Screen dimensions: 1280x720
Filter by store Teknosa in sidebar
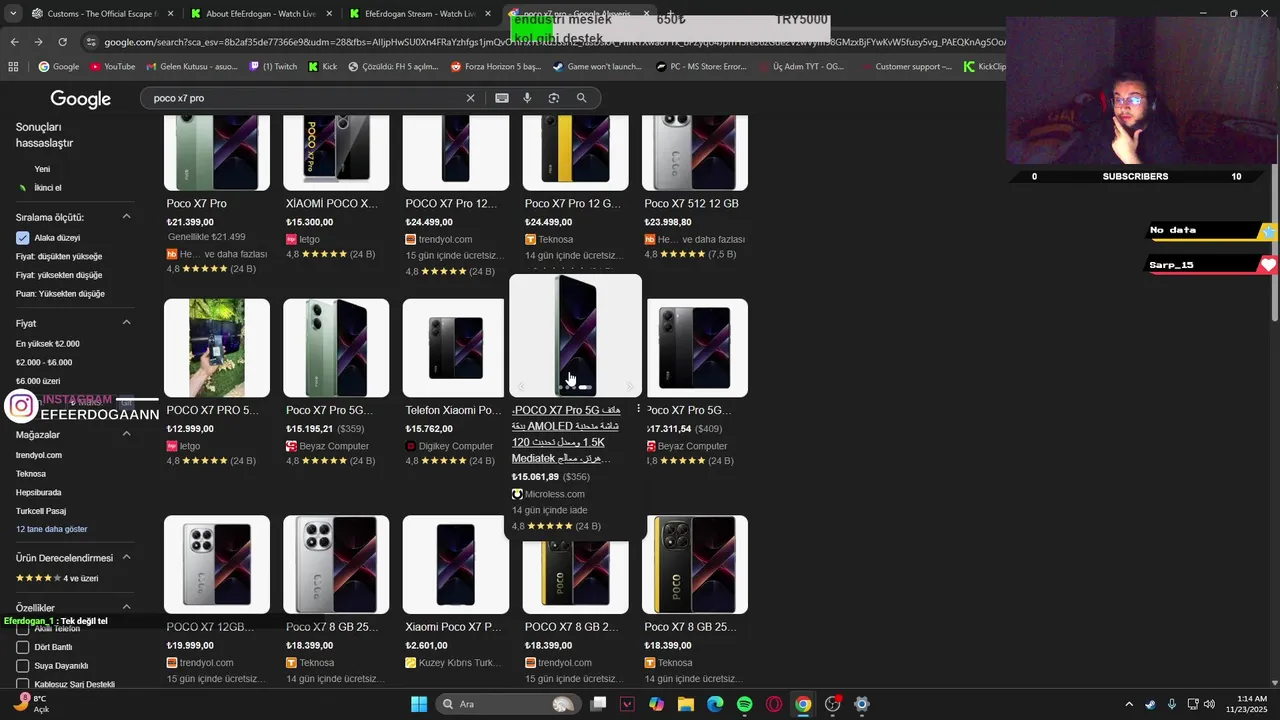coord(31,474)
